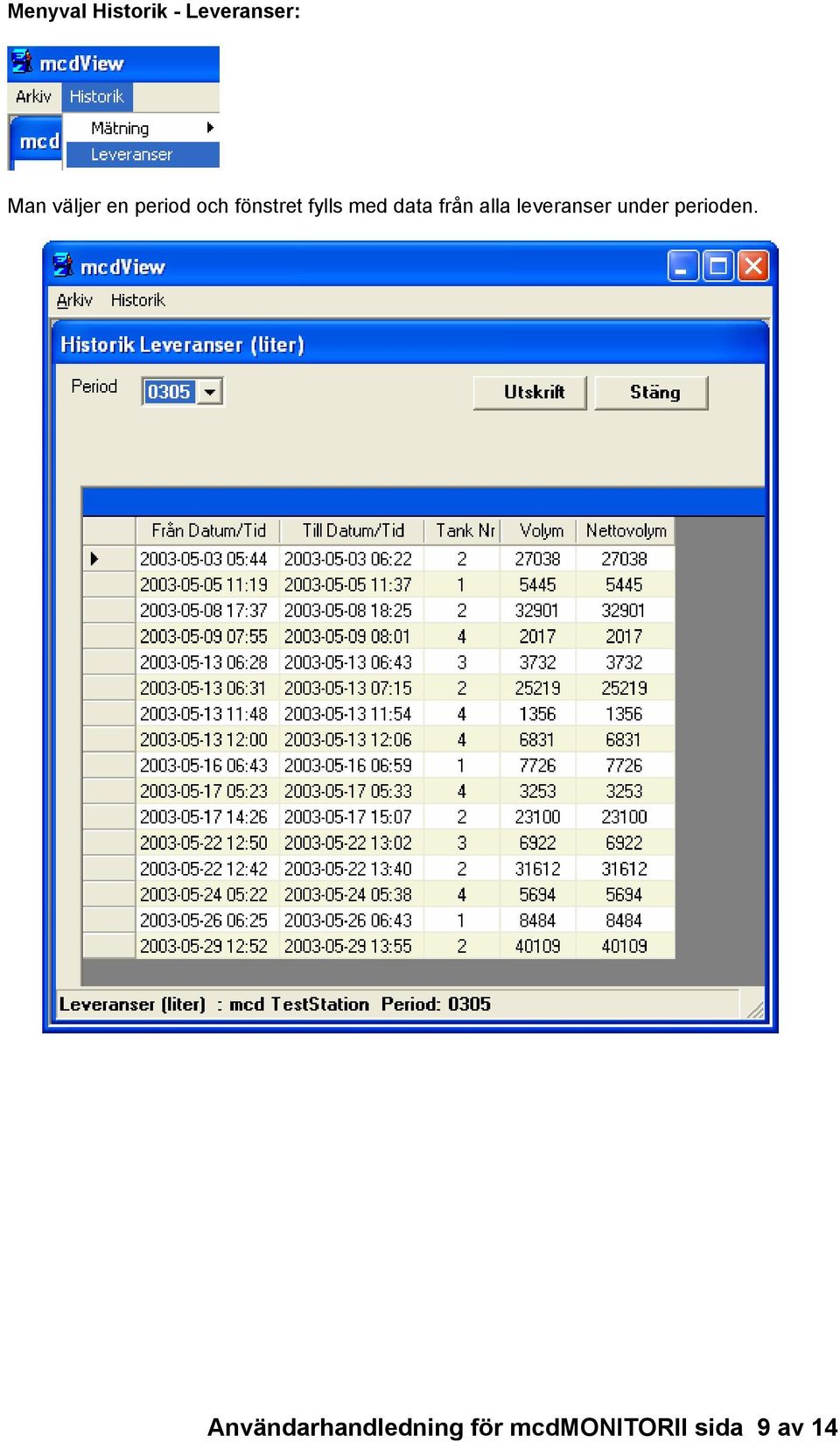
Task: Click Volym value 2017
Action: pos(538,636)
